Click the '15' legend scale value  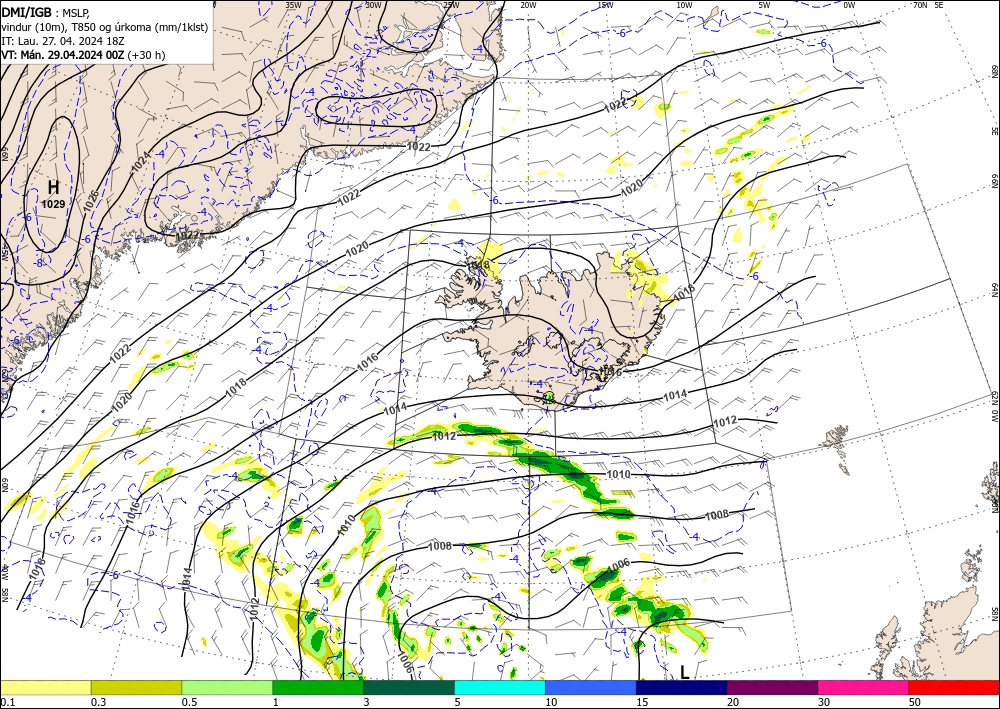pos(642,702)
